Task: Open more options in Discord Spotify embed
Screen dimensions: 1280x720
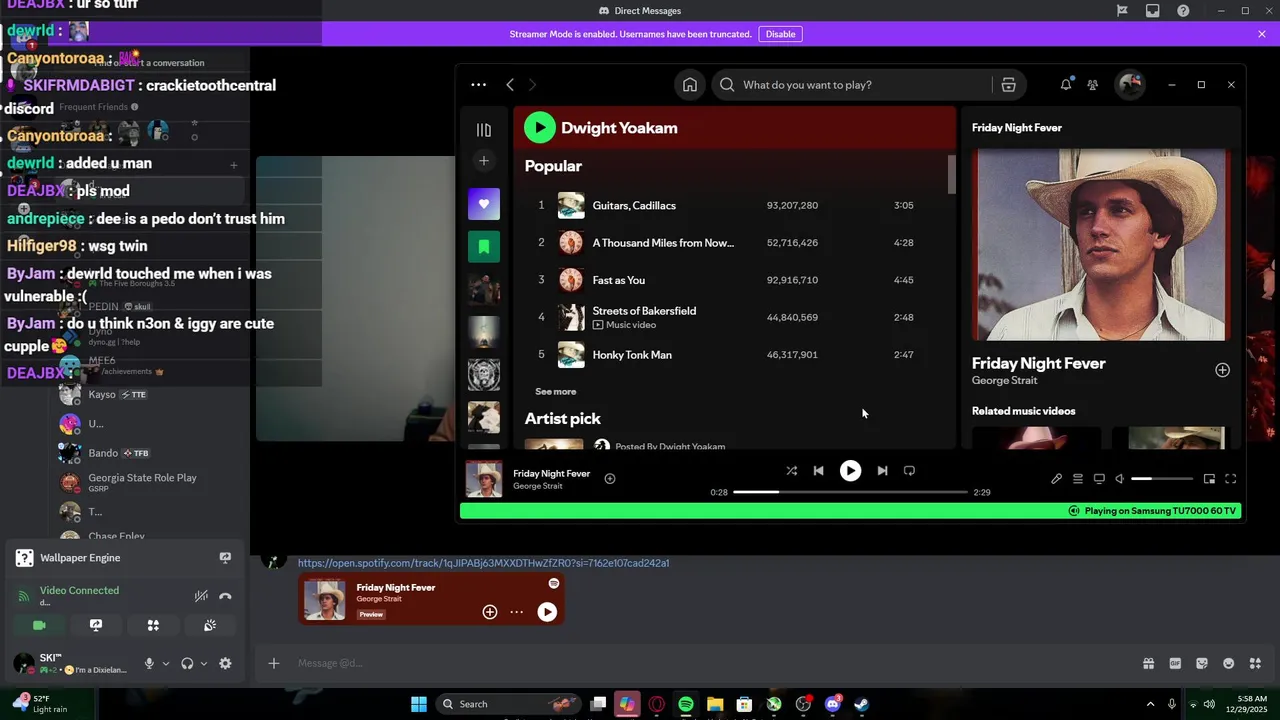Action: click(x=516, y=612)
